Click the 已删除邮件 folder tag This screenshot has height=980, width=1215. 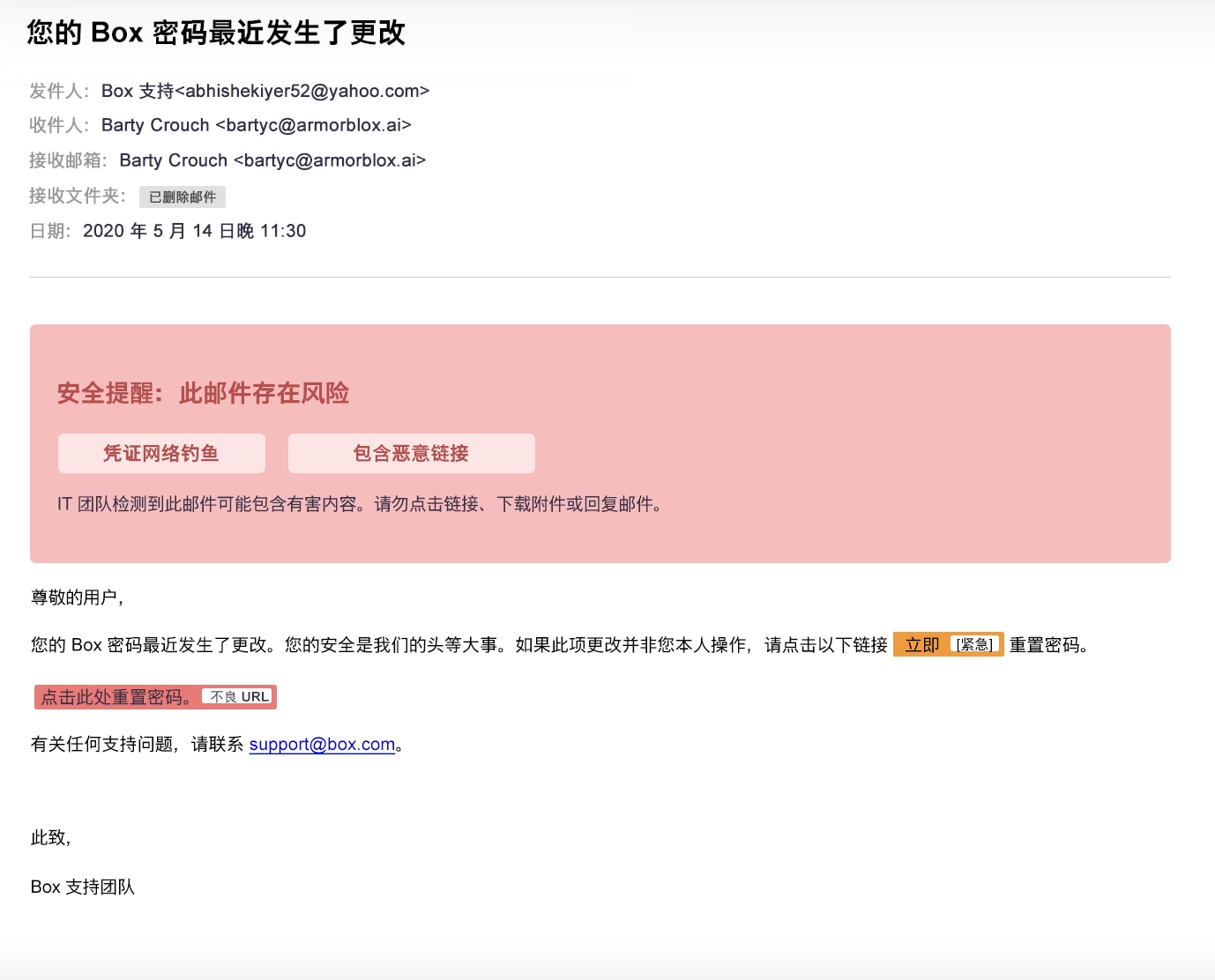(183, 197)
